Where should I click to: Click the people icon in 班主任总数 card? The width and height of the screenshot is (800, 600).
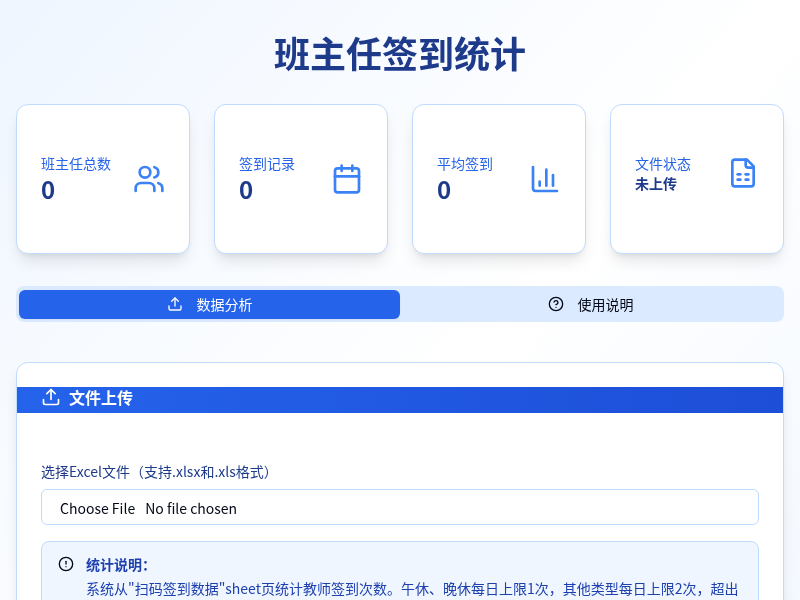click(149, 179)
